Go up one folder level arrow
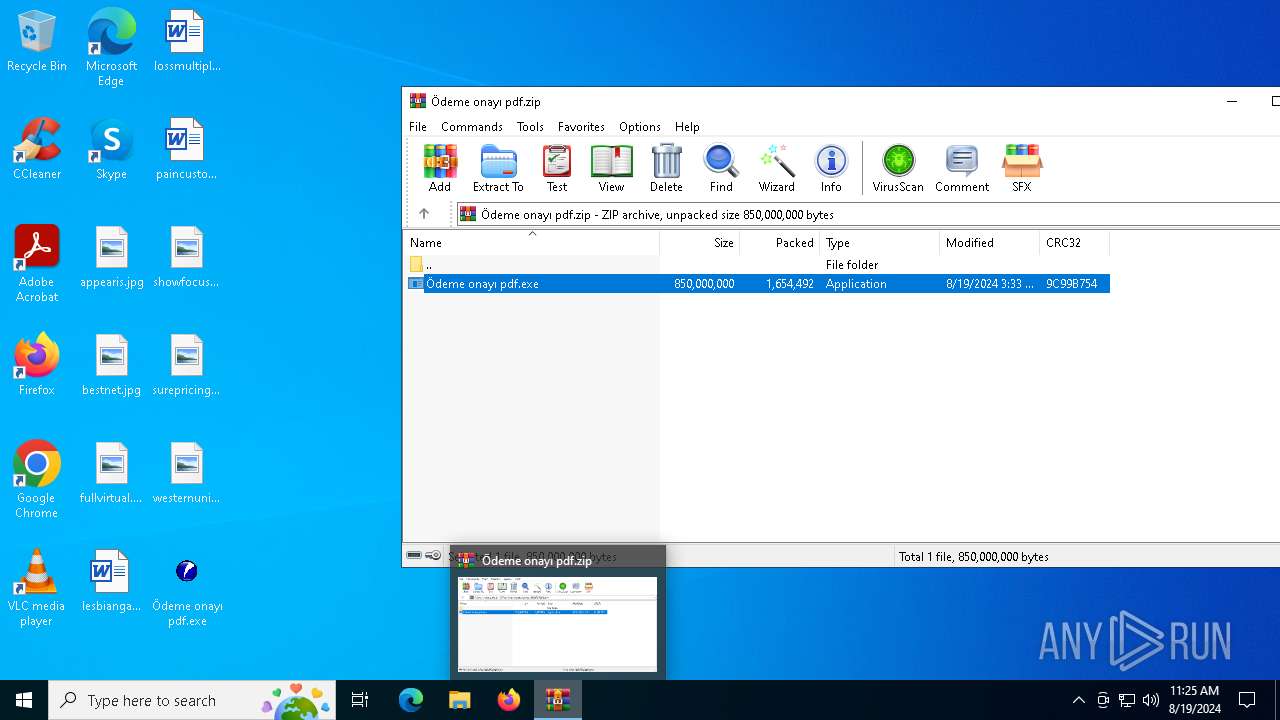This screenshot has height=720, width=1280. point(424,214)
